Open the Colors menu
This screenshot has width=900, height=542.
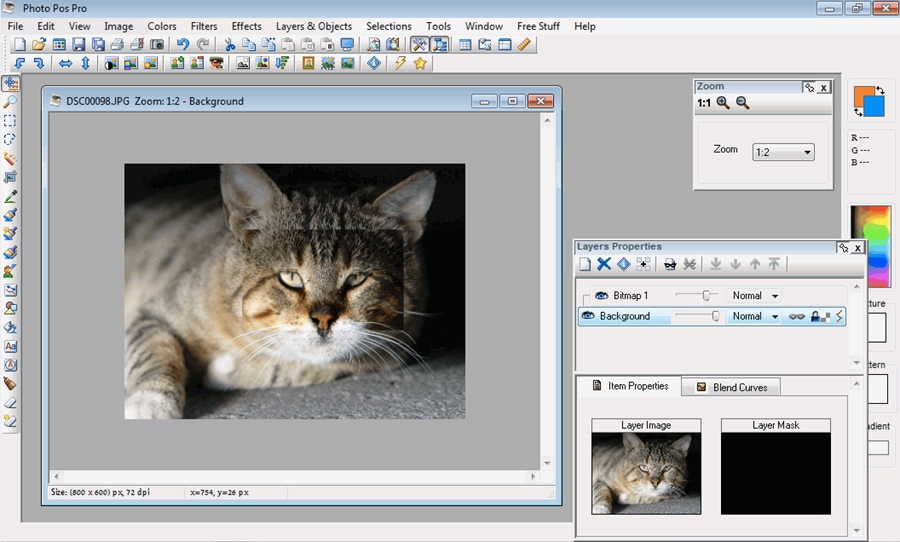(162, 26)
